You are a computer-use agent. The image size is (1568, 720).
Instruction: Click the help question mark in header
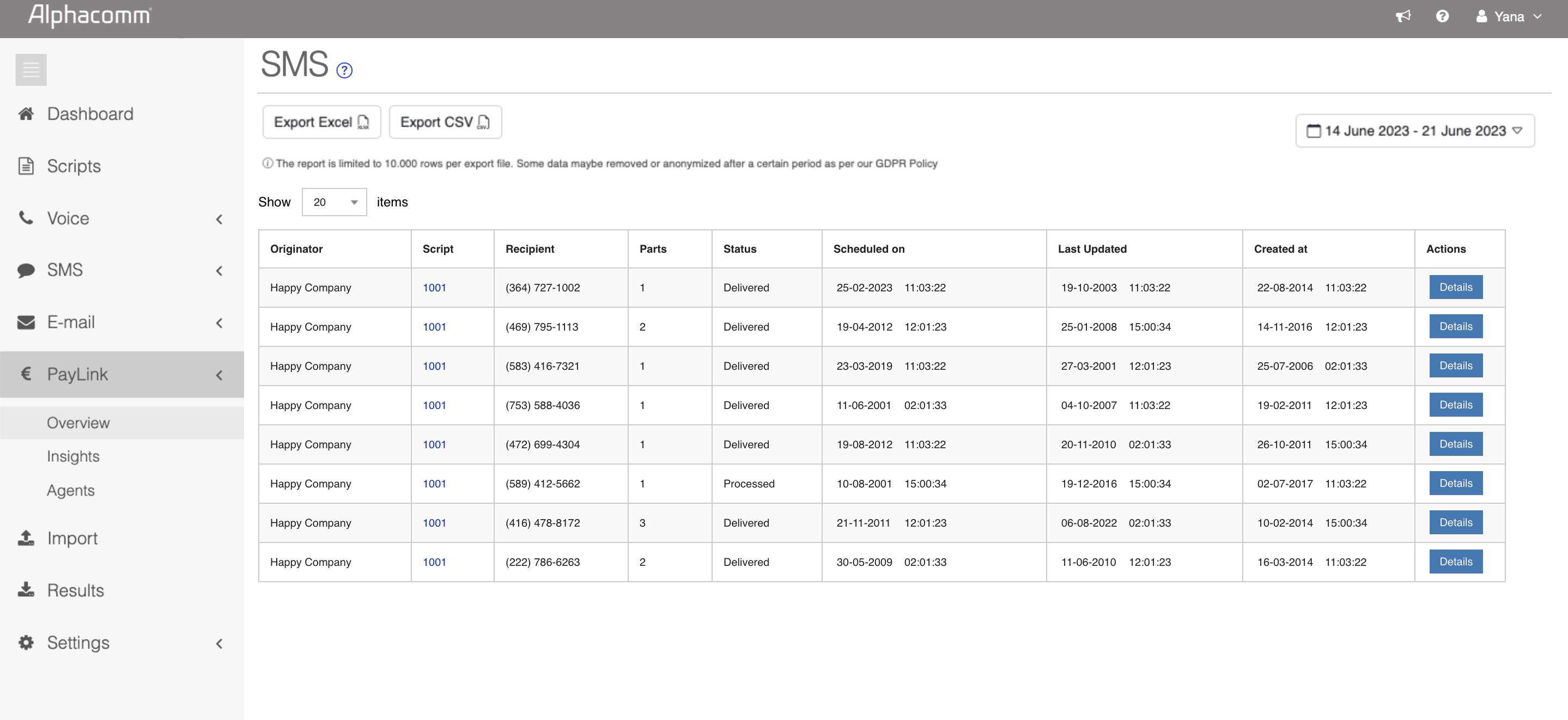pos(1442,16)
